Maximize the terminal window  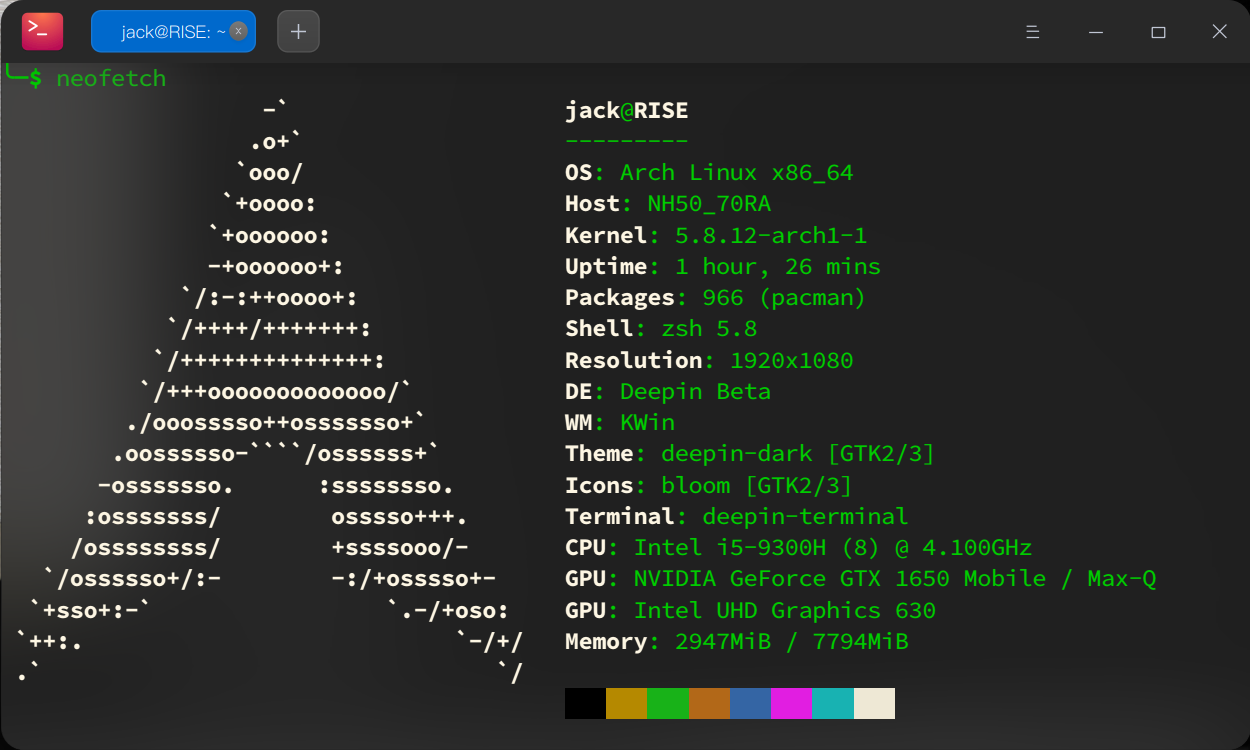(1158, 32)
